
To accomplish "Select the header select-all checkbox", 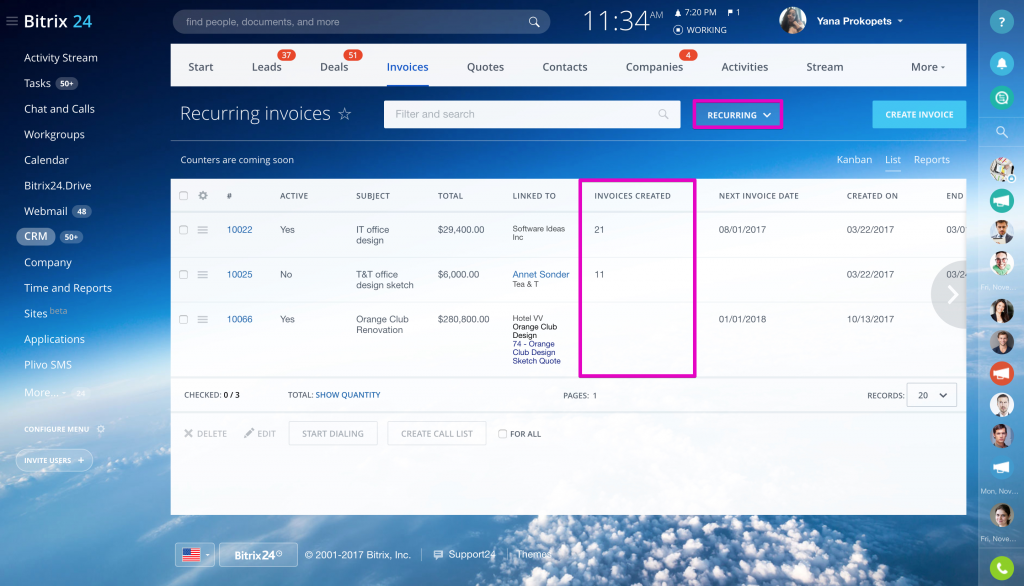I will point(184,196).
